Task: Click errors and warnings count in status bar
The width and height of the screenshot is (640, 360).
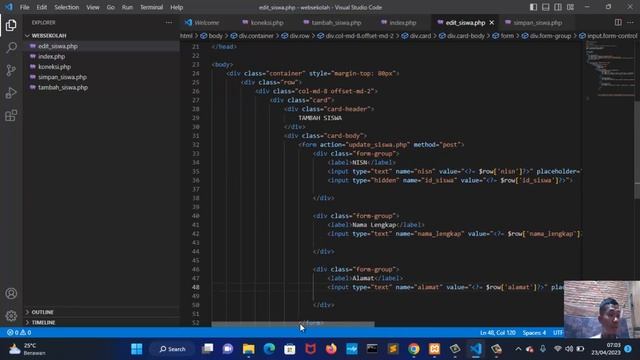Action: pyautogui.click(x=19, y=333)
